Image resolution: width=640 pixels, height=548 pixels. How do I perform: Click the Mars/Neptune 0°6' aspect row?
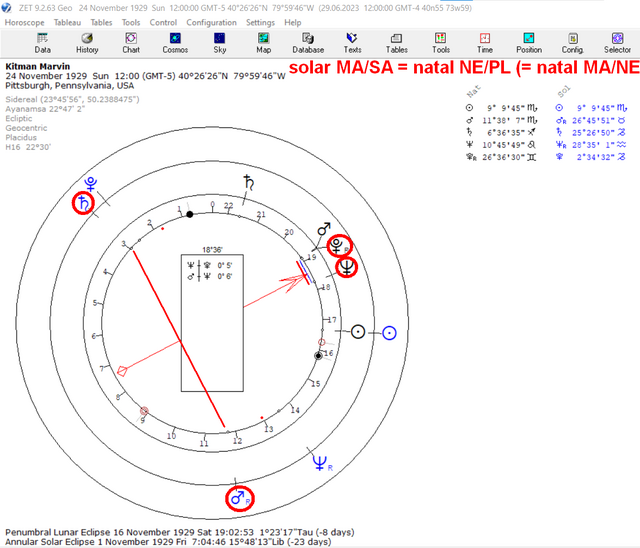[210, 277]
